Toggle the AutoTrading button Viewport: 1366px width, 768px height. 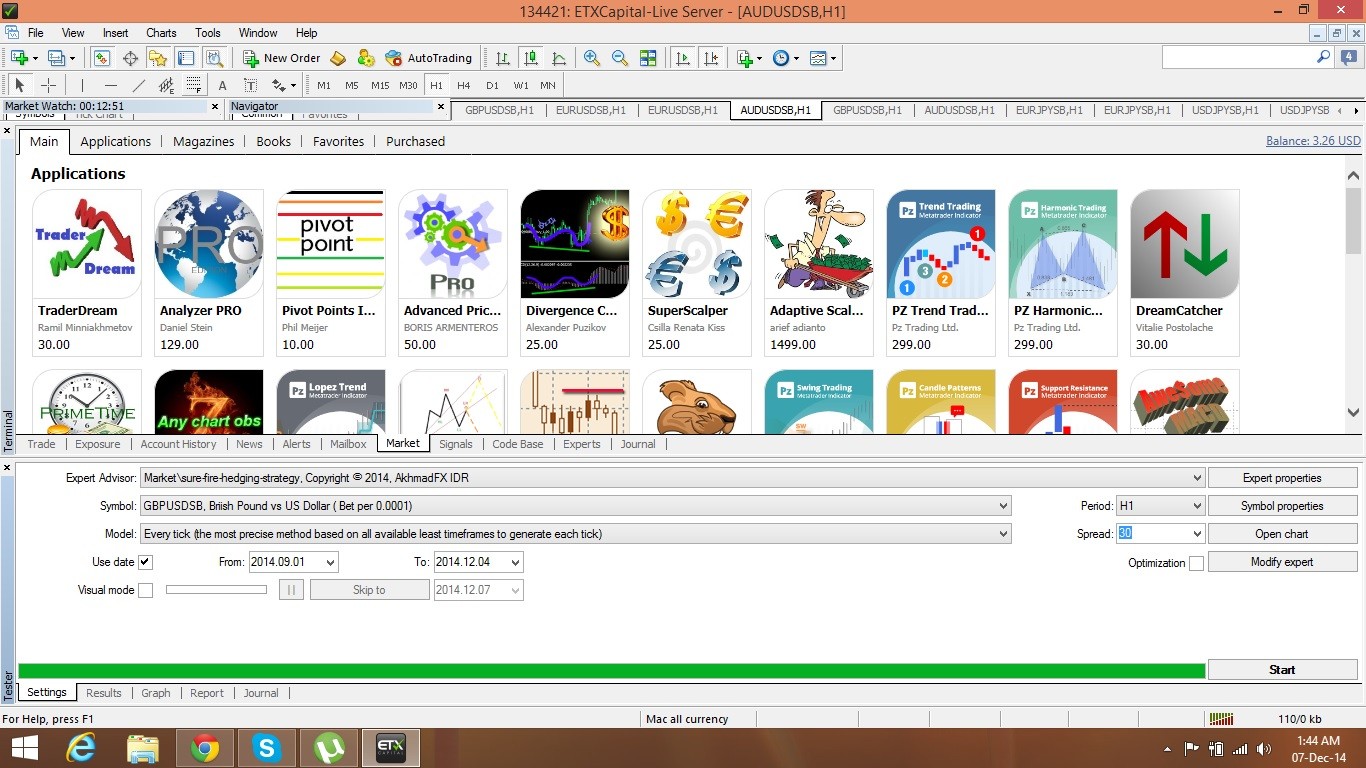coord(428,58)
